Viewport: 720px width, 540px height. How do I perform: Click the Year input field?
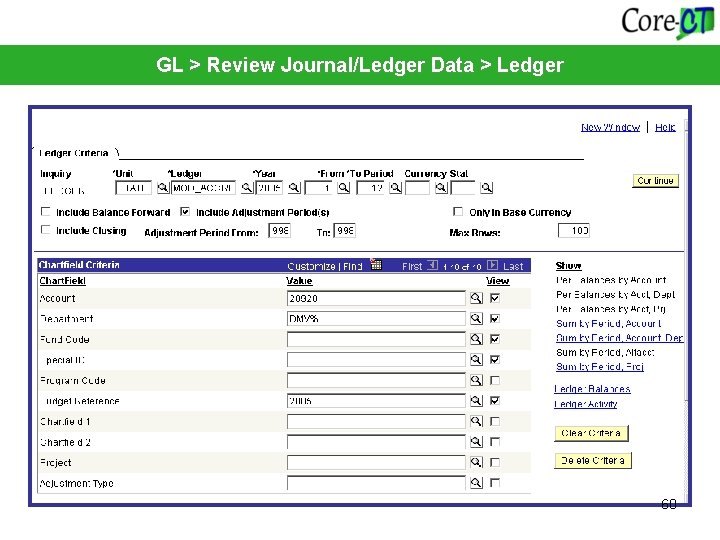point(270,188)
